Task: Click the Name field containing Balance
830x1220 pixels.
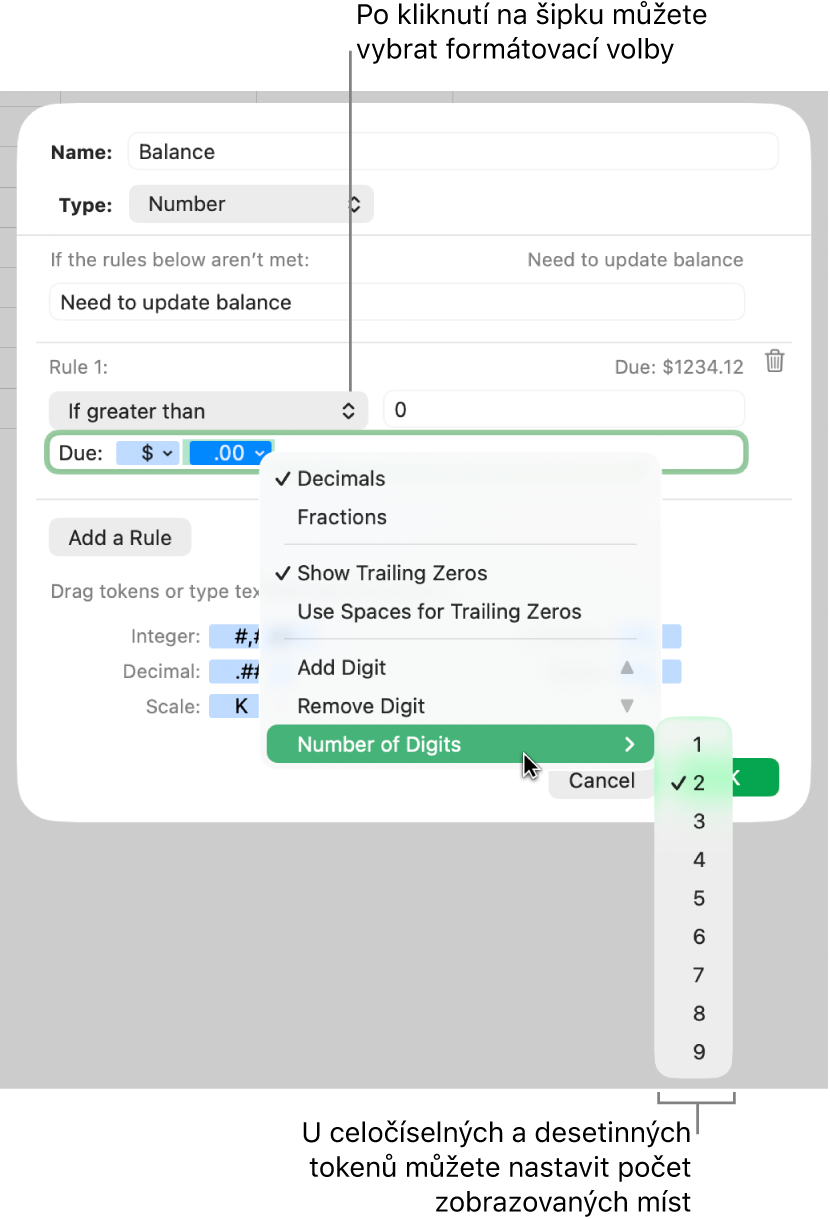Action: [x=452, y=152]
